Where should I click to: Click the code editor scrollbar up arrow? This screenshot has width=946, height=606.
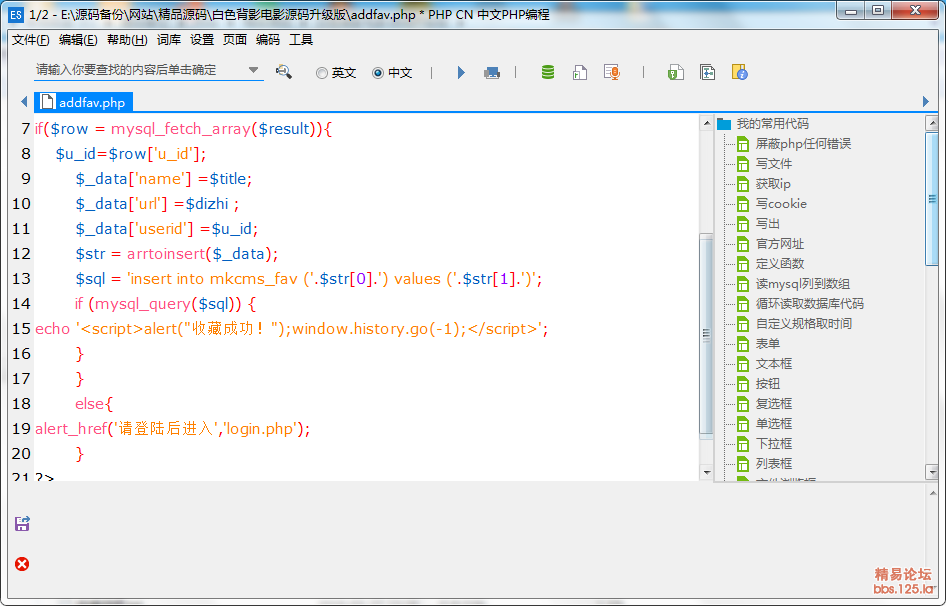706,123
